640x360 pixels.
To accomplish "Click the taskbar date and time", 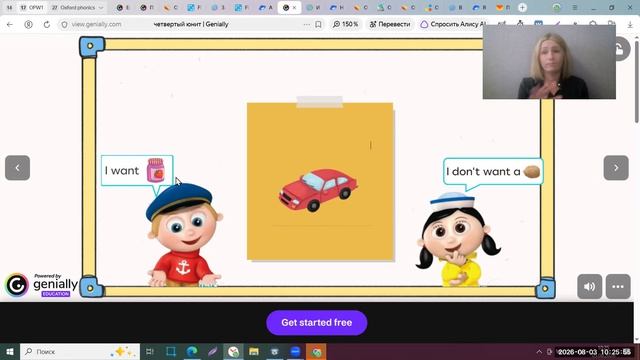I will [x=595, y=352].
